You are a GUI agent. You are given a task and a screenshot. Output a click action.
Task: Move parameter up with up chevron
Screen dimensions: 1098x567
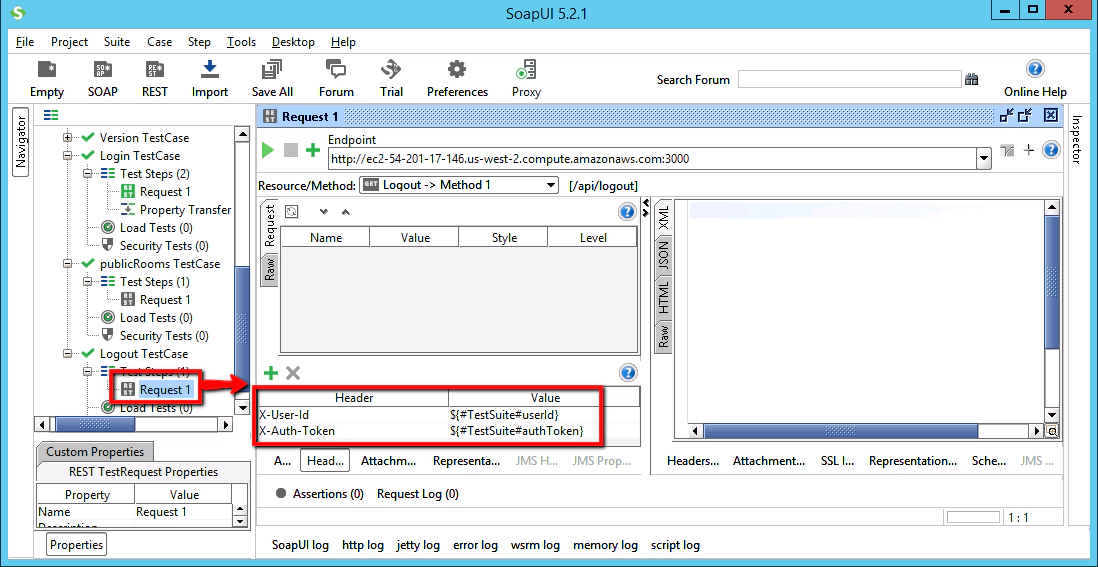point(345,211)
